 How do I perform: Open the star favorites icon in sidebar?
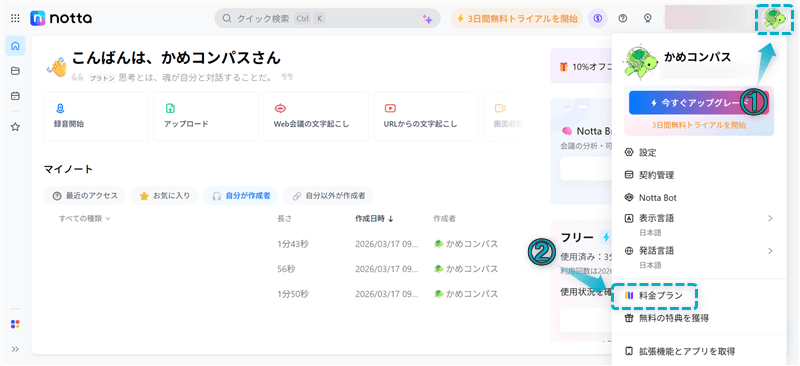point(15,127)
